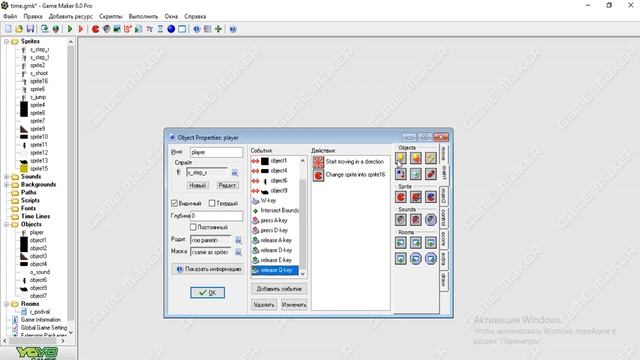Save the game using toolbar disk icon
Screen dimensions: 640x360
click(30, 29)
